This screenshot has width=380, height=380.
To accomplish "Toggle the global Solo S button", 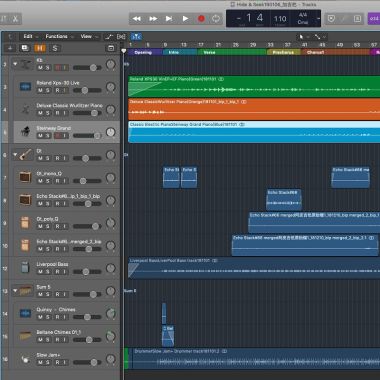I will tap(55, 48).
